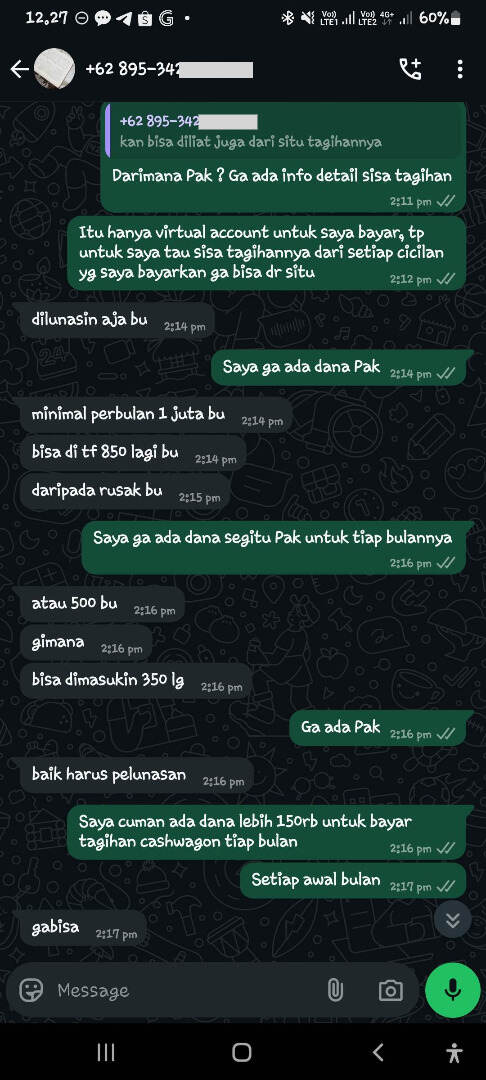Select the 'baik harus pelunasan' message bubble

pyautogui.click(x=136, y=775)
